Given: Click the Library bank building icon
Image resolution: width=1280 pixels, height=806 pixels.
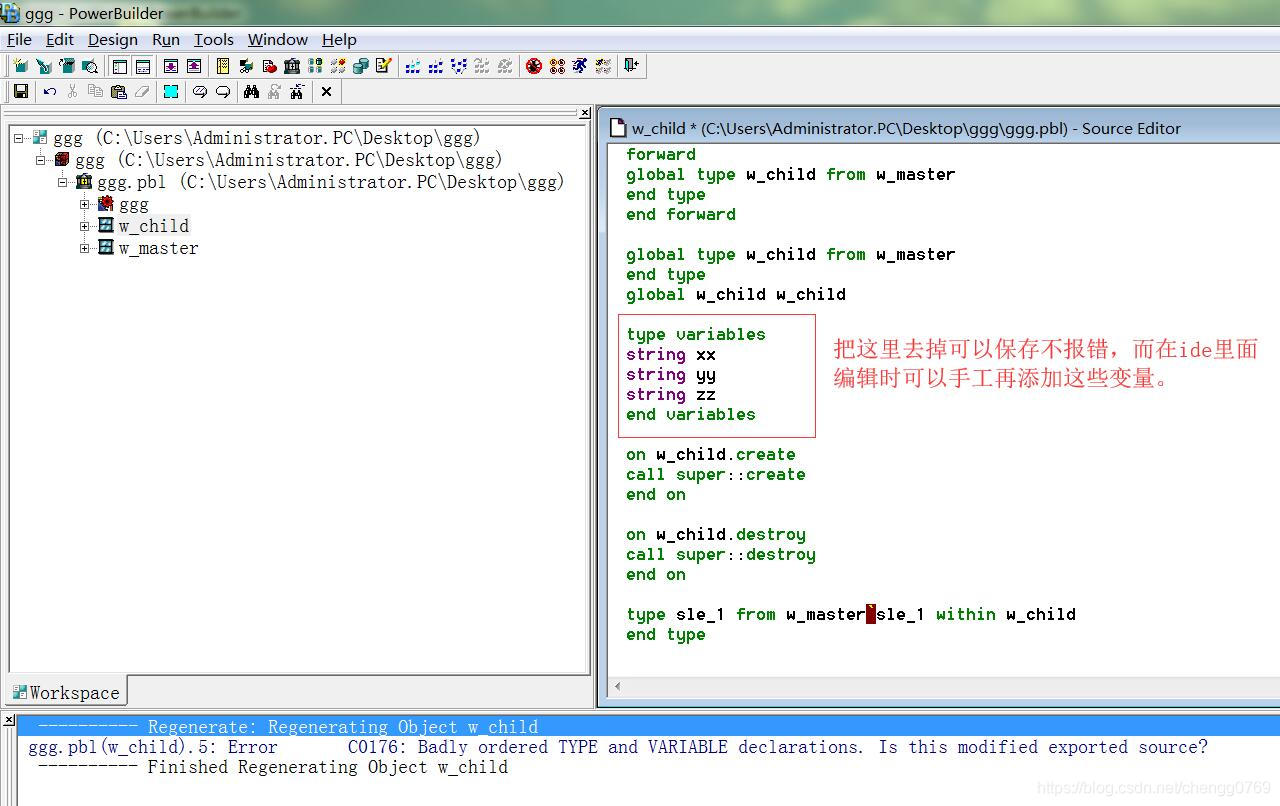Looking at the screenshot, I should point(292,66).
